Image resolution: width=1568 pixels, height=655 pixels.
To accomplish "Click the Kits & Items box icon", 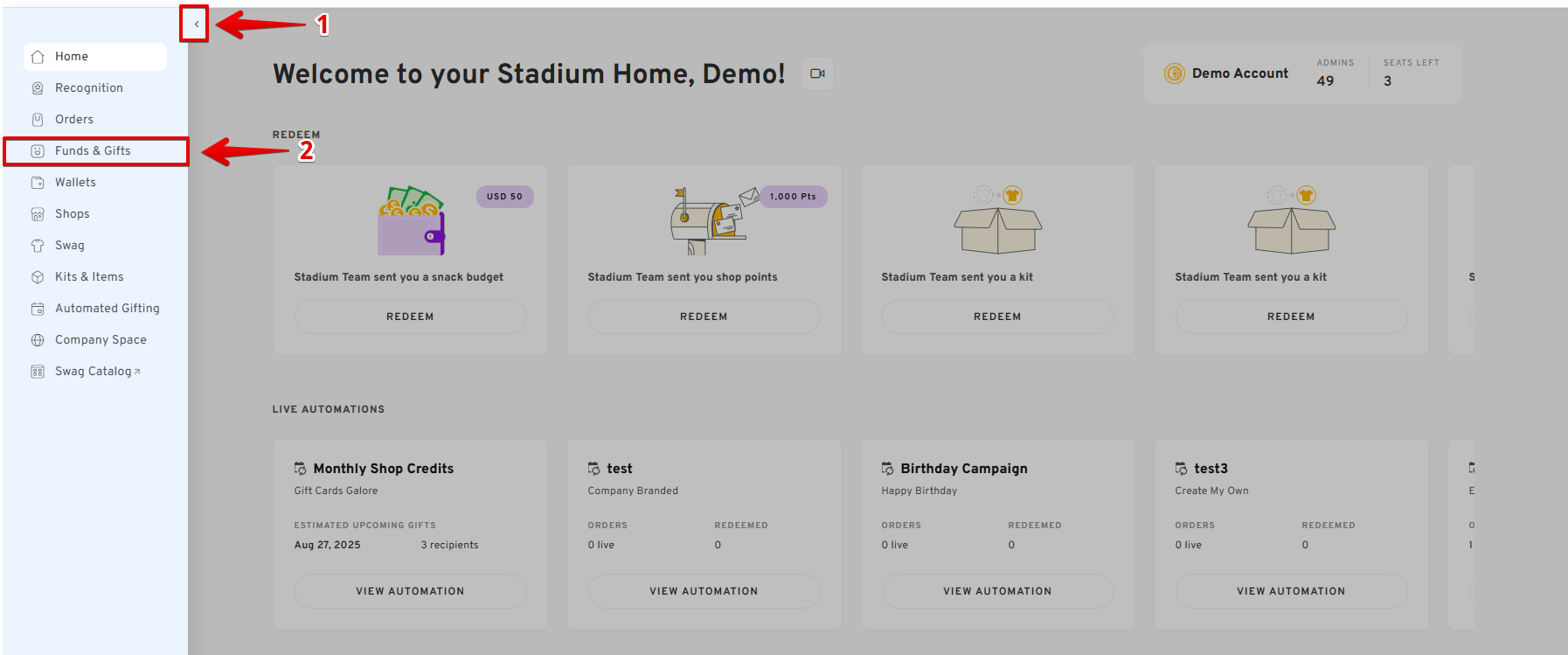I will tap(38, 277).
